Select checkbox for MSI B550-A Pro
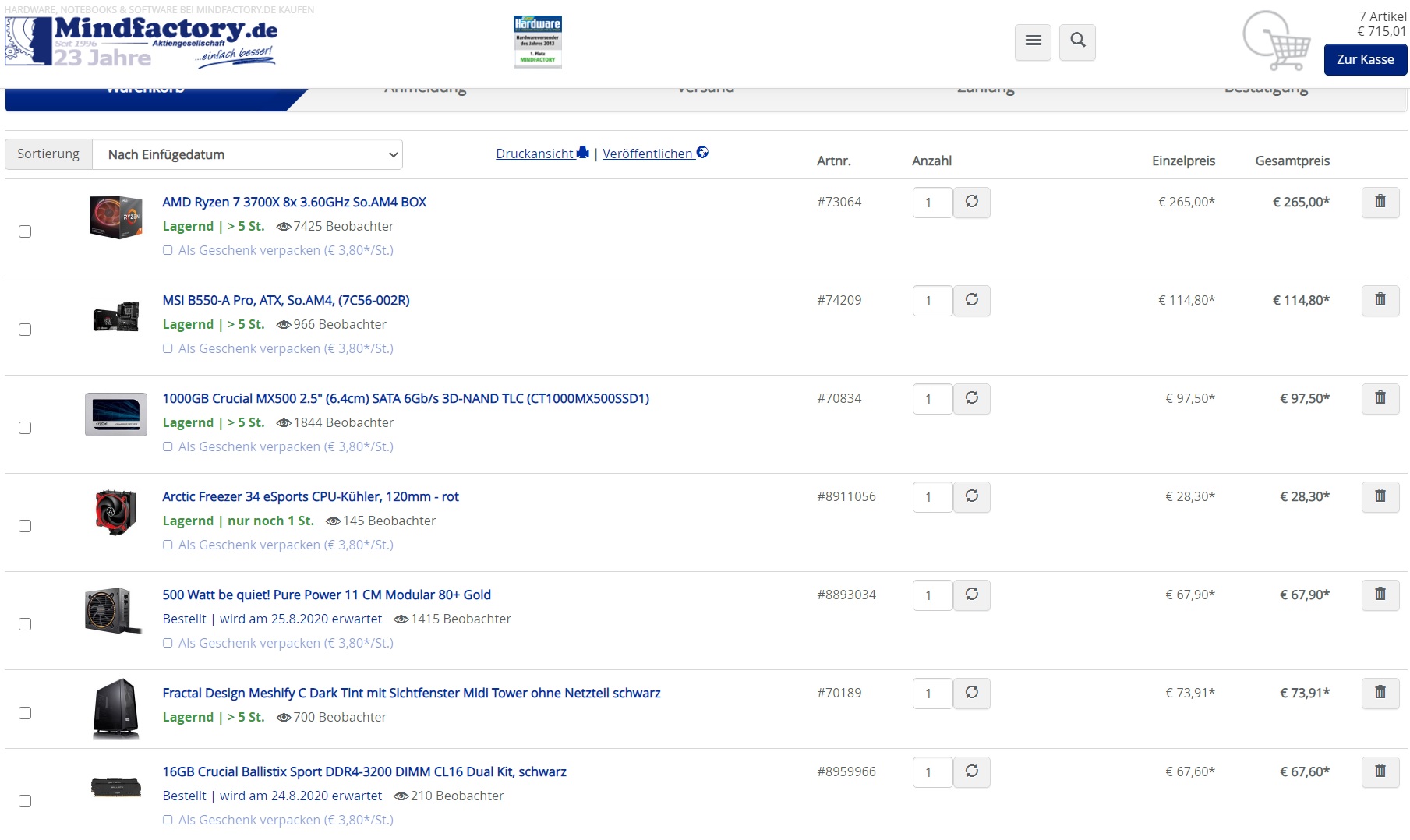The height and width of the screenshot is (840, 1410). point(25,330)
